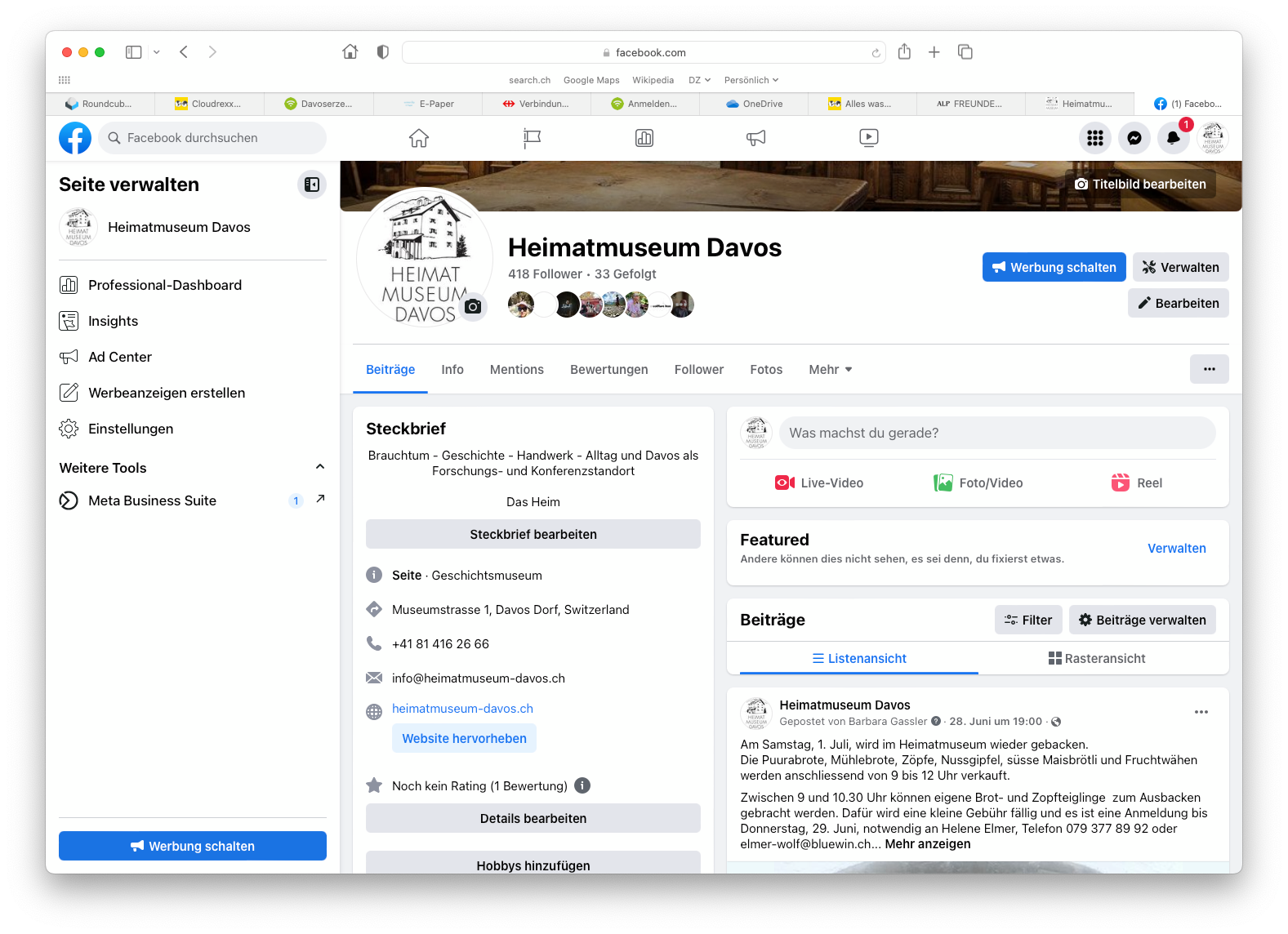Switch to the Bewertungen tab

click(x=608, y=370)
